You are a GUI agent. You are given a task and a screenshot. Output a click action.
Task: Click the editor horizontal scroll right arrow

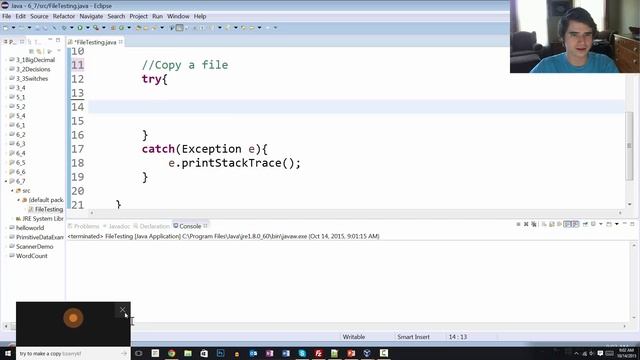pos(620,213)
